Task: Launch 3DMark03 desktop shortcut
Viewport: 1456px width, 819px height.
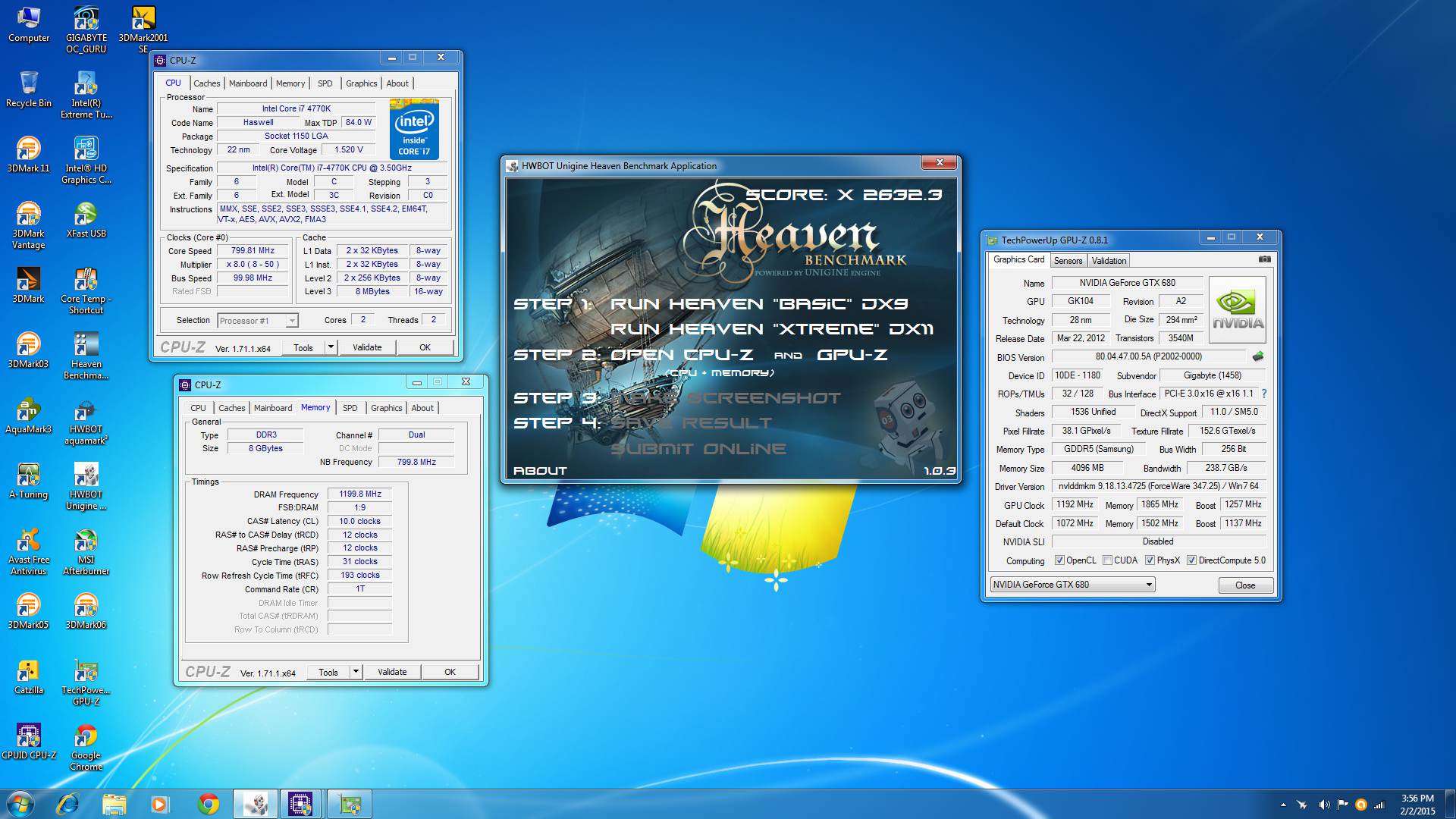Action: coord(29,350)
